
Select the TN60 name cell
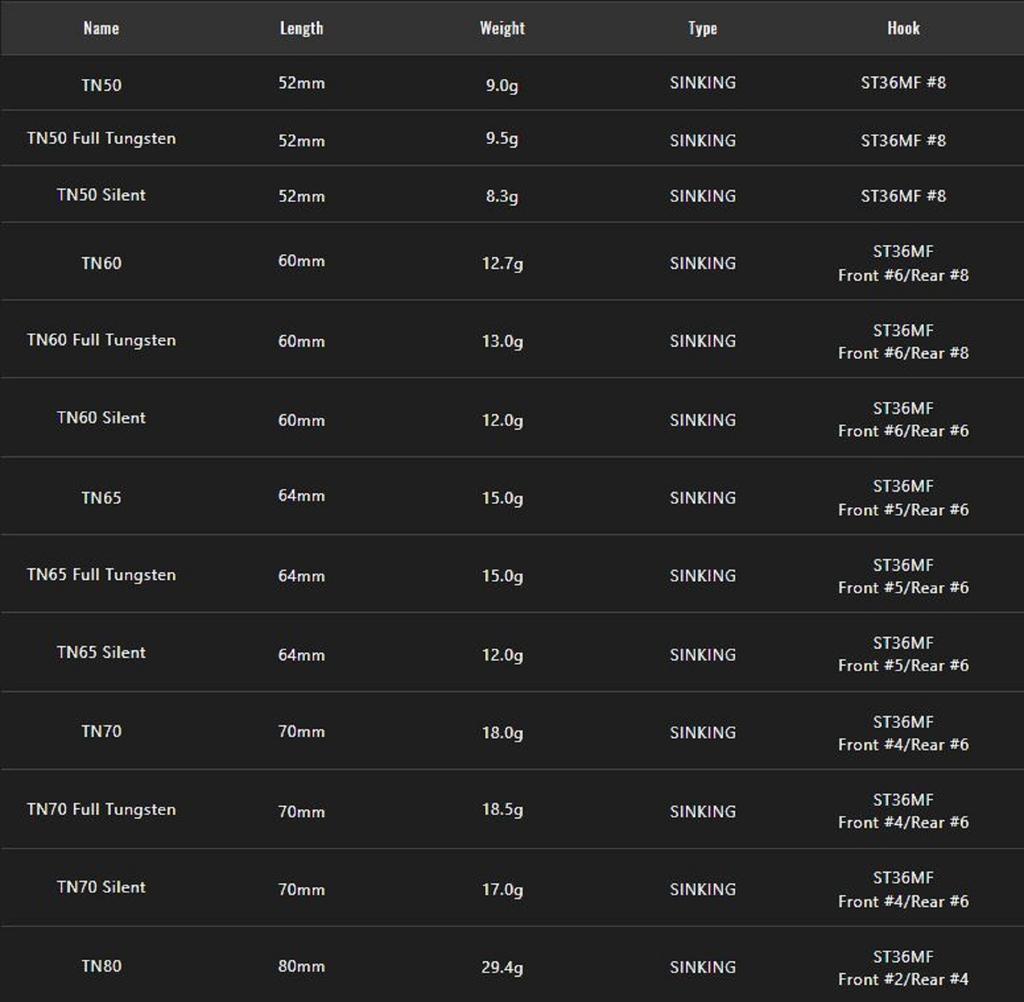pyautogui.click(x=101, y=263)
